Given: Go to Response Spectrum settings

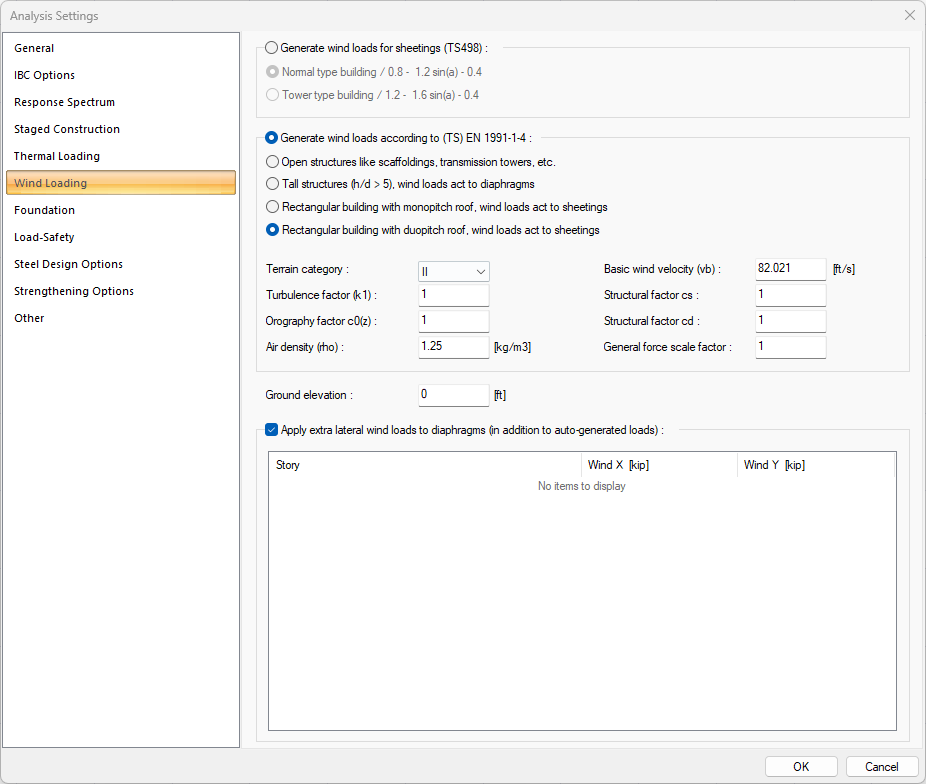Looking at the screenshot, I should coord(64,102).
